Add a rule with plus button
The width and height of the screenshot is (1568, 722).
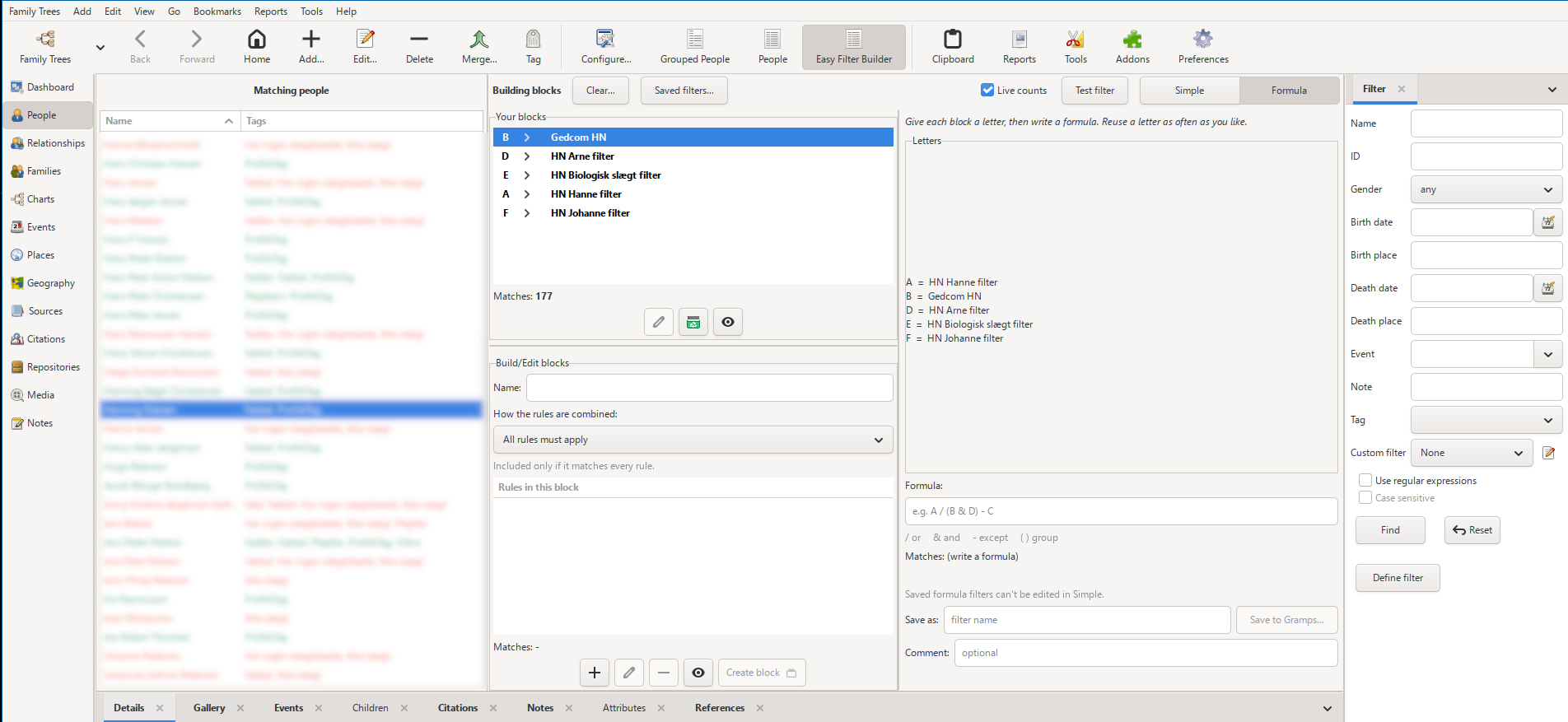[595, 673]
